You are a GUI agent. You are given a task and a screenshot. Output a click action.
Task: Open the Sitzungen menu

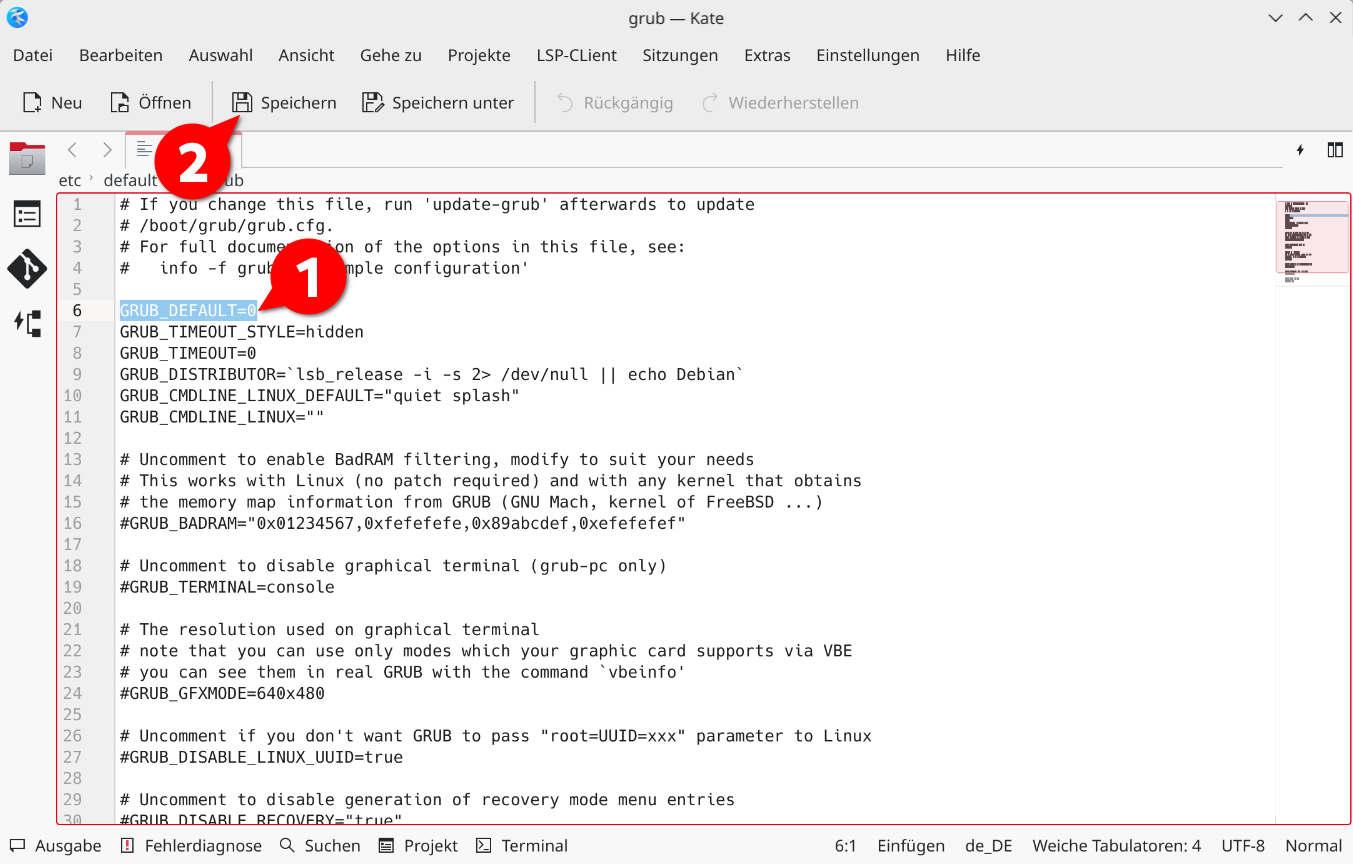coord(680,56)
